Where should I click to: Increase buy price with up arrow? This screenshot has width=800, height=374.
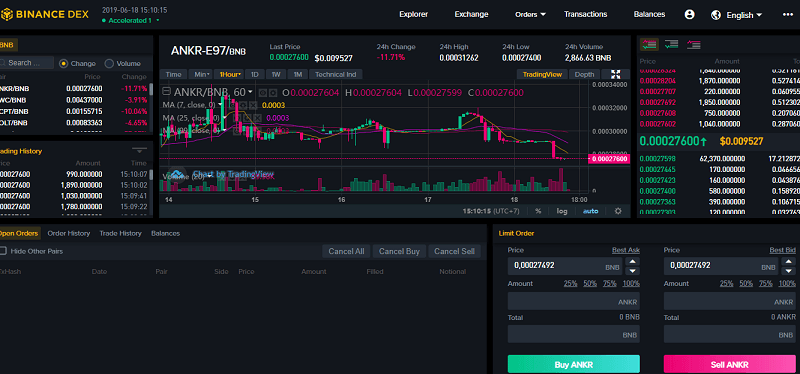click(632, 261)
